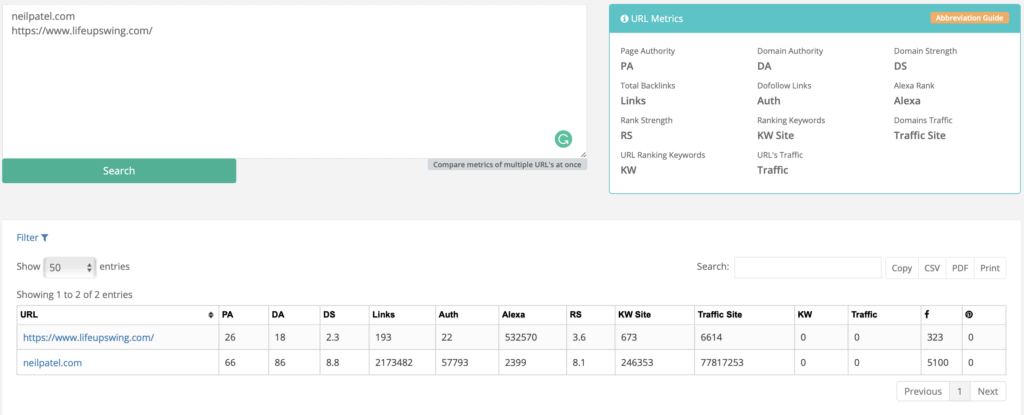Click the Alexa value 2399

(x=515, y=363)
